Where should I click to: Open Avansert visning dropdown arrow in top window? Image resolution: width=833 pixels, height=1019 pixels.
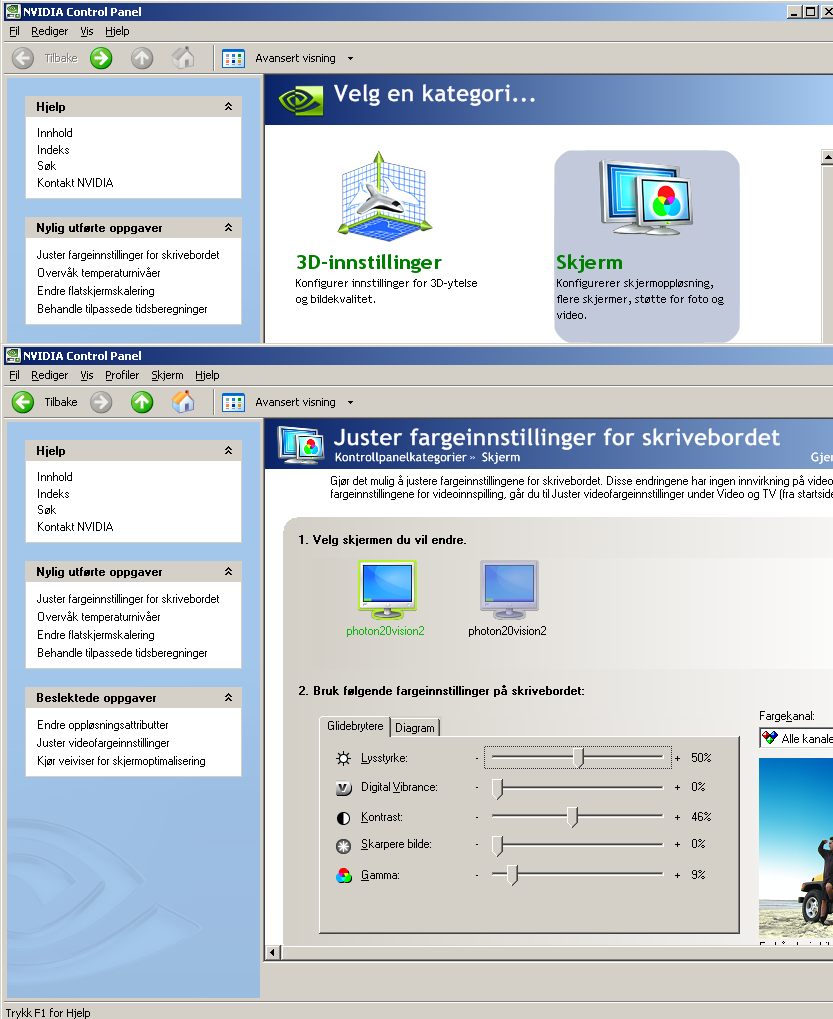tap(350, 58)
